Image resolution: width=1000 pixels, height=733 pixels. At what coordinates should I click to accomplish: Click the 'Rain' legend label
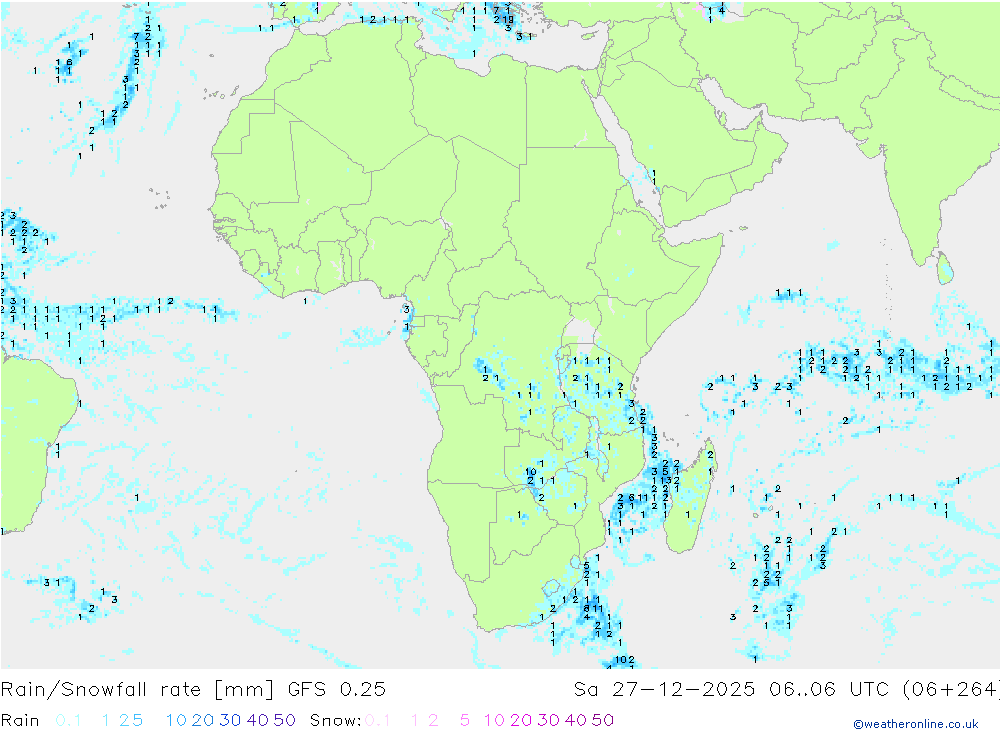tap(20, 720)
